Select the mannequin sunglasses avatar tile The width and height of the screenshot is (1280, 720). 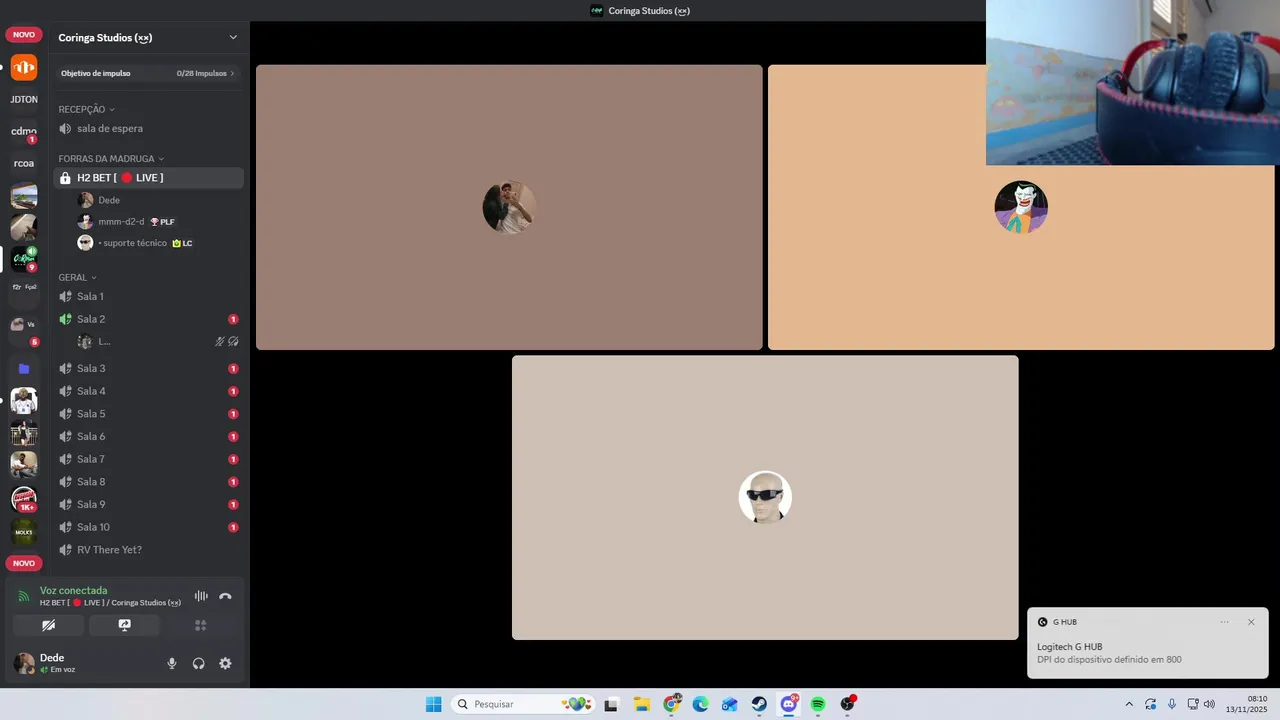pyautogui.click(x=765, y=497)
